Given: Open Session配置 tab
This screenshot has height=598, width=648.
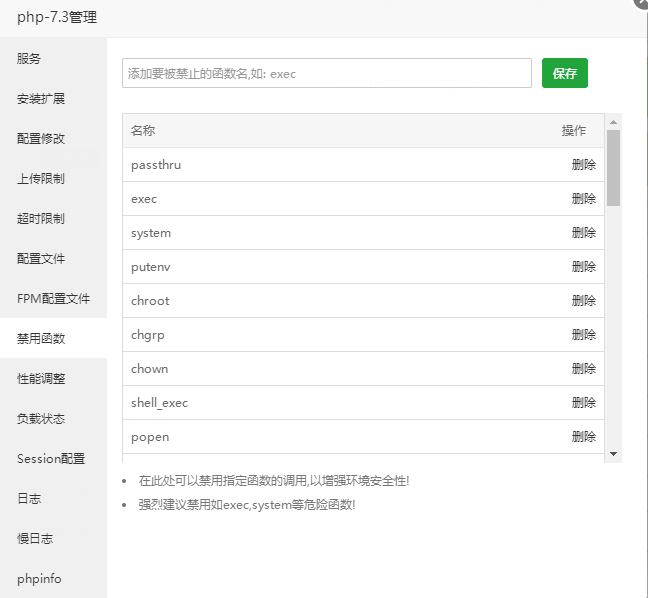Looking at the screenshot, I should click(51, 459).
